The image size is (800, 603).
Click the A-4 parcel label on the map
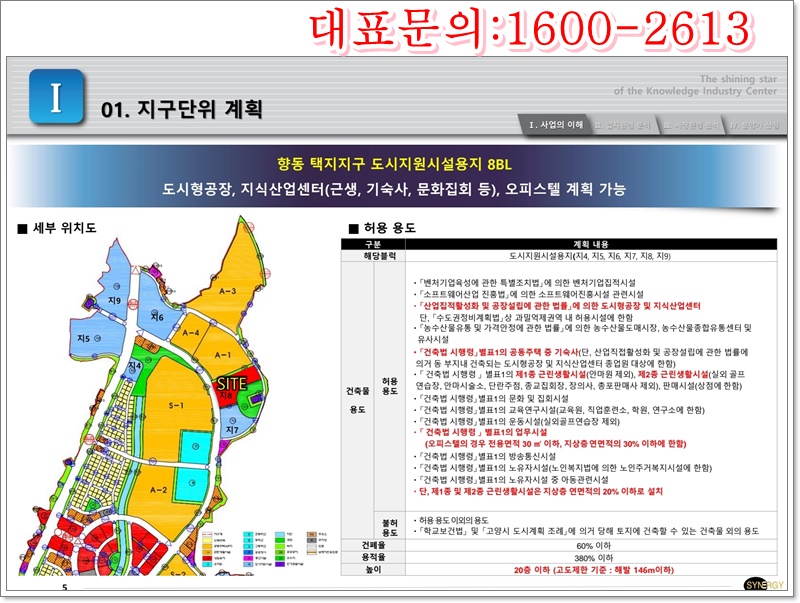(191, 333)
